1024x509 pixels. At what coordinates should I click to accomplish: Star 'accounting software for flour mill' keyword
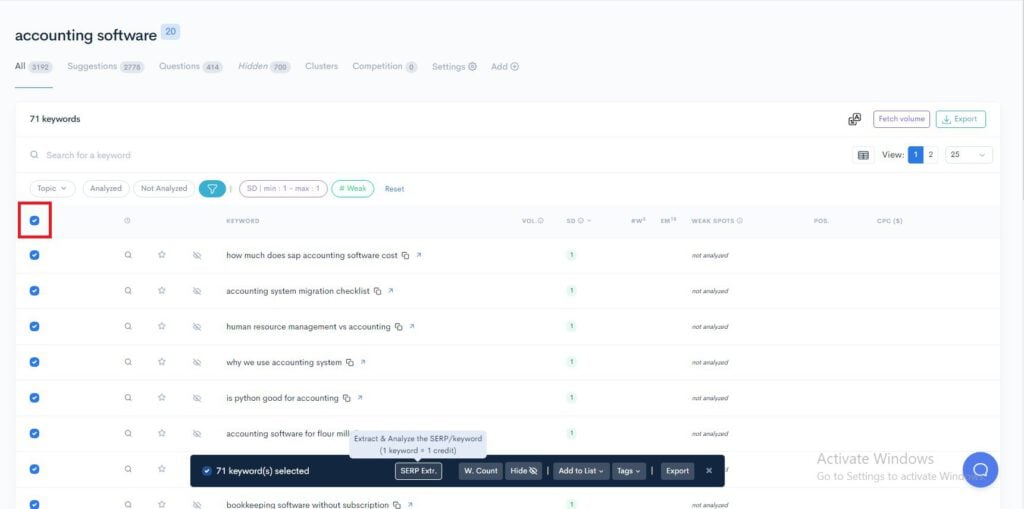(x=161, y=433)
